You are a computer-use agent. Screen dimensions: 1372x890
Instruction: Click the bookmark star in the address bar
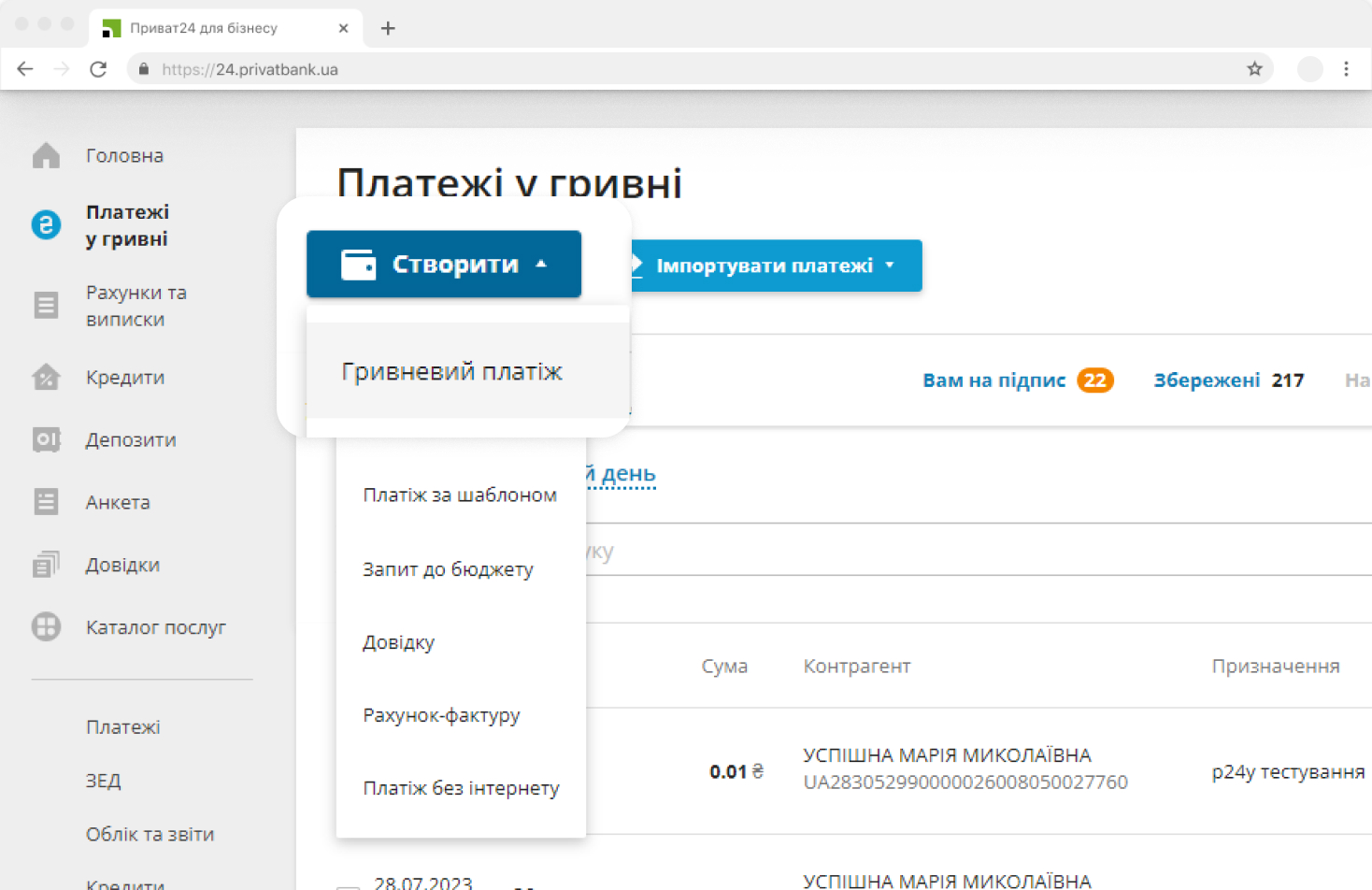pos(1253,68)
